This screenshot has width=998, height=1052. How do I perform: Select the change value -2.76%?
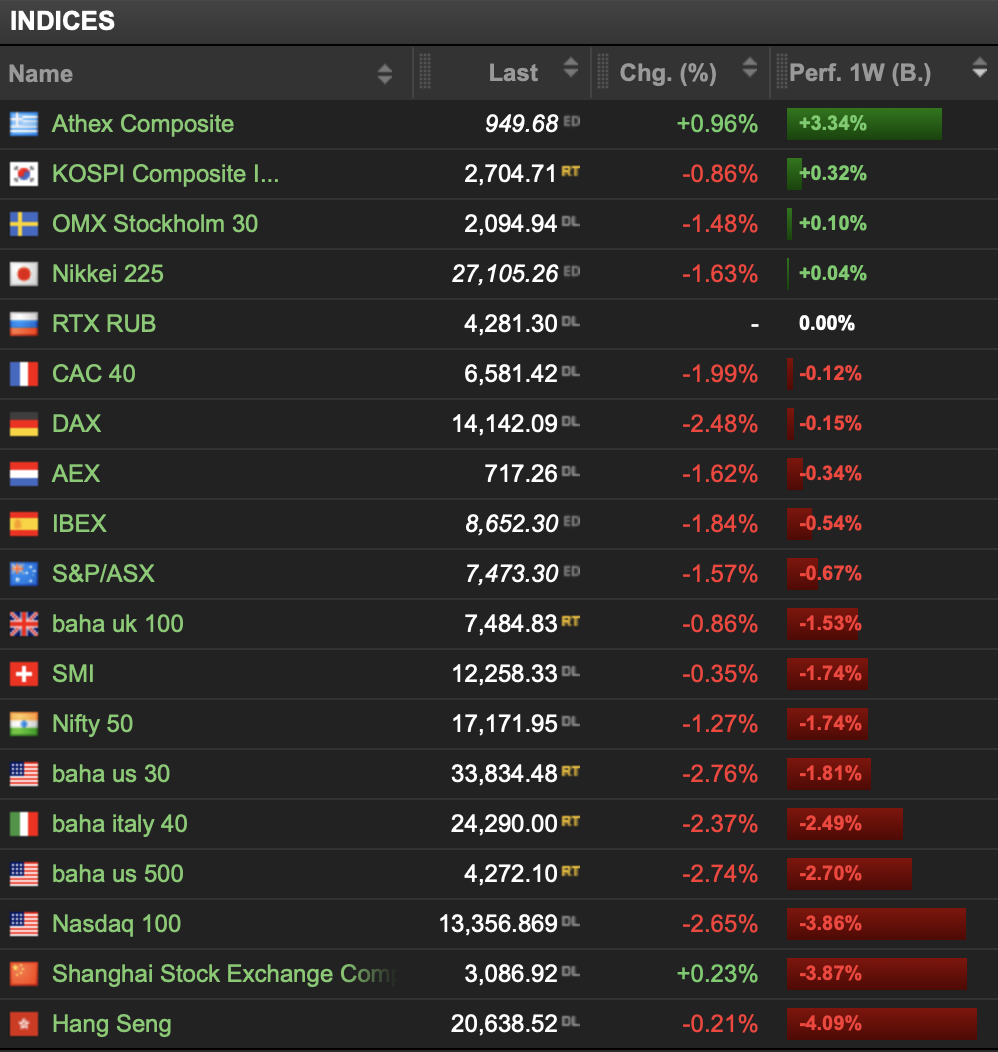720,774
